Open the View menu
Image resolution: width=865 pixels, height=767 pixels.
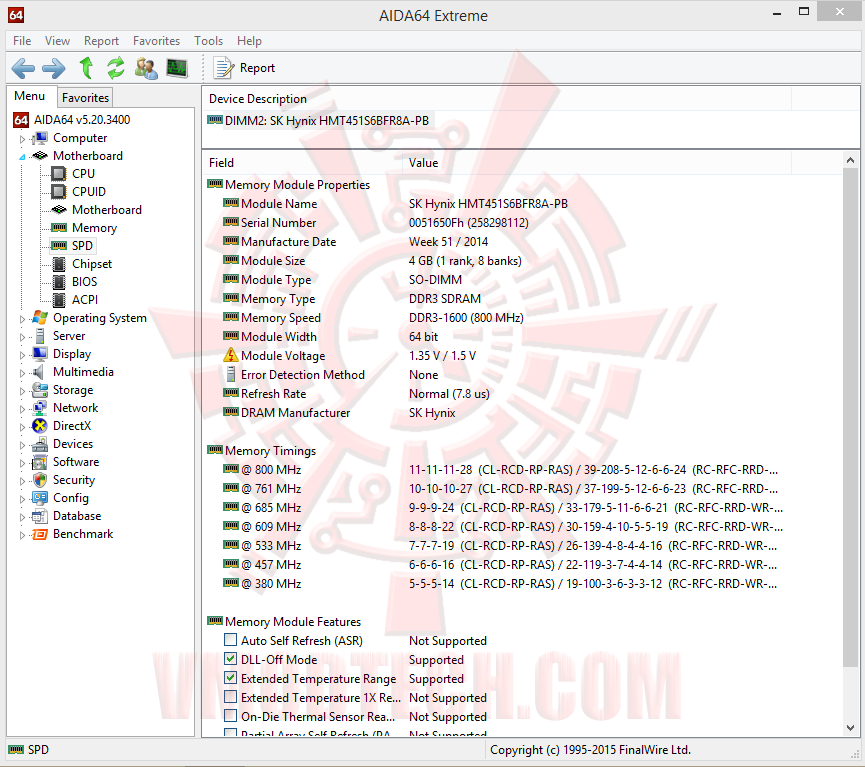[57, 41]
